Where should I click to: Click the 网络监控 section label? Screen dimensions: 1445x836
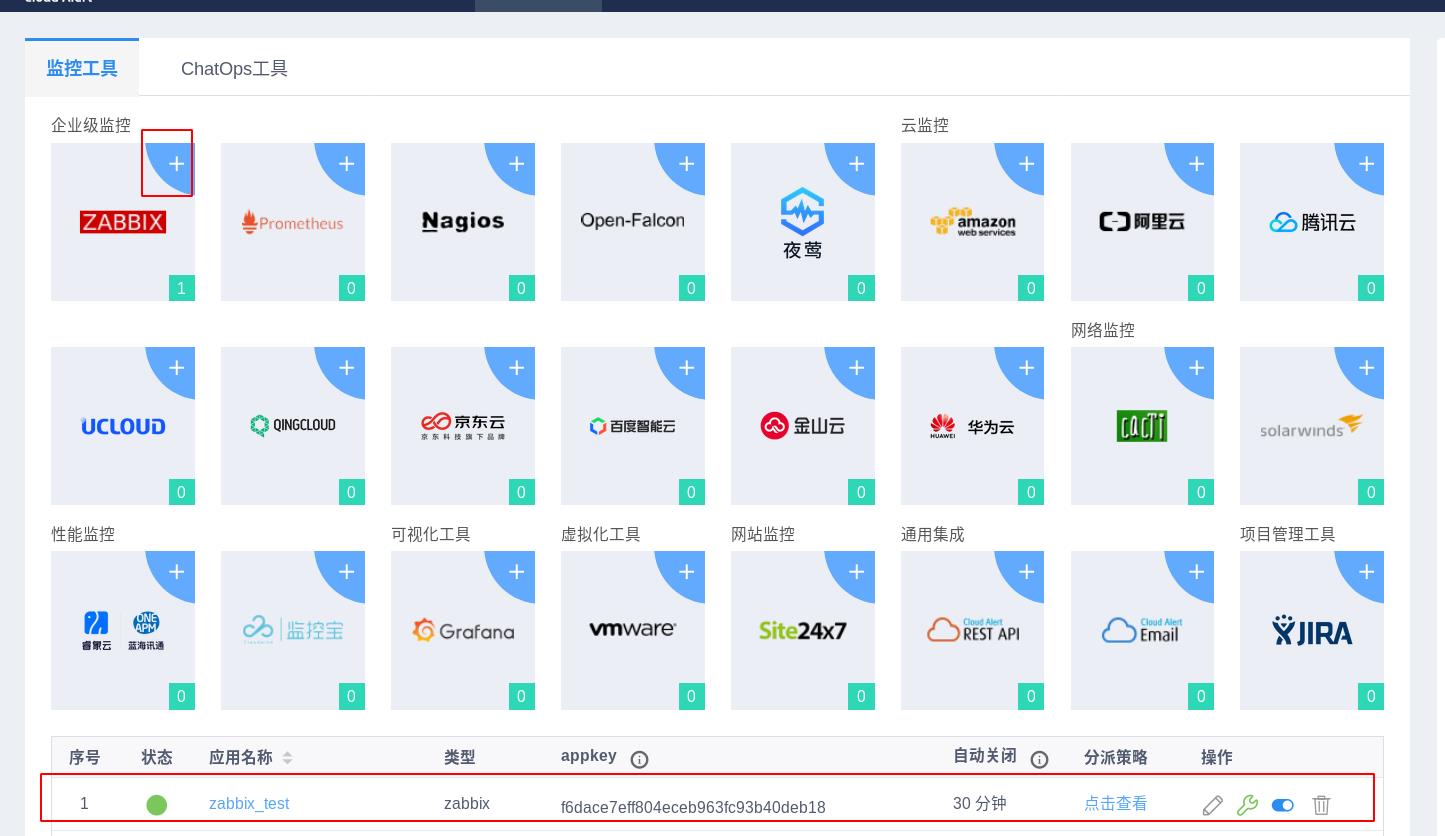1103,330
